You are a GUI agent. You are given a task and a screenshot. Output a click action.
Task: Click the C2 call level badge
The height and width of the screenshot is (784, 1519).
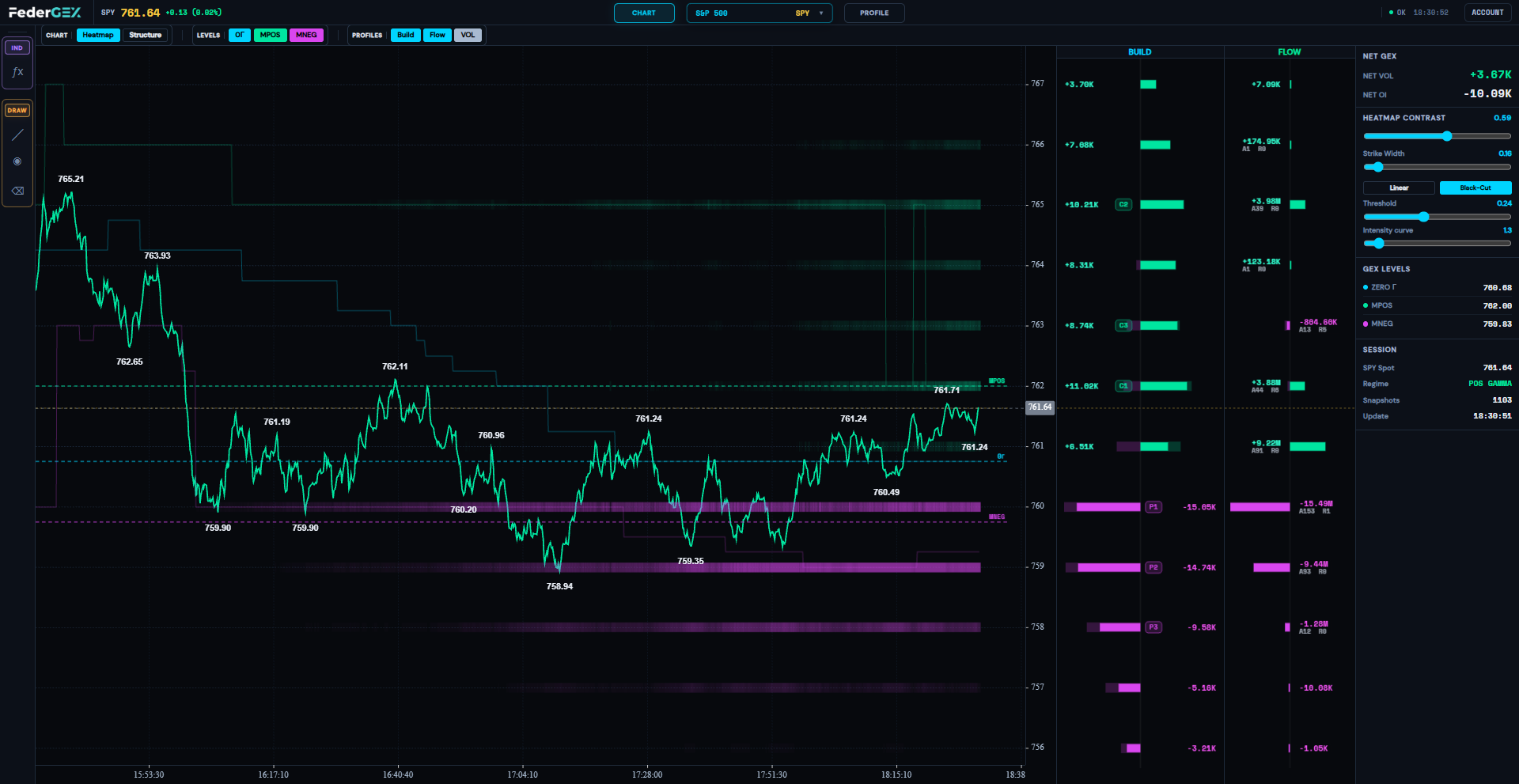pyautogui.click(x=1123, y=205)
